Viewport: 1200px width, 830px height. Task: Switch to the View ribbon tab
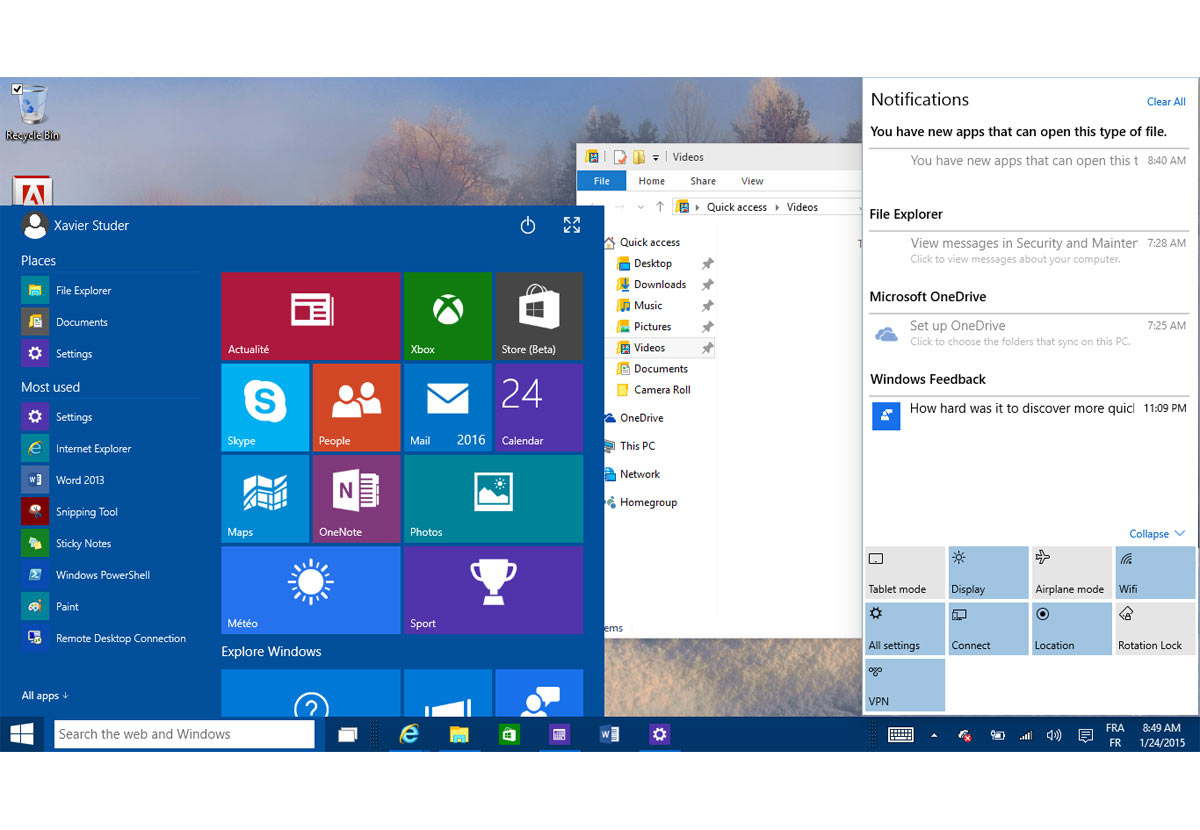(752, 181)
